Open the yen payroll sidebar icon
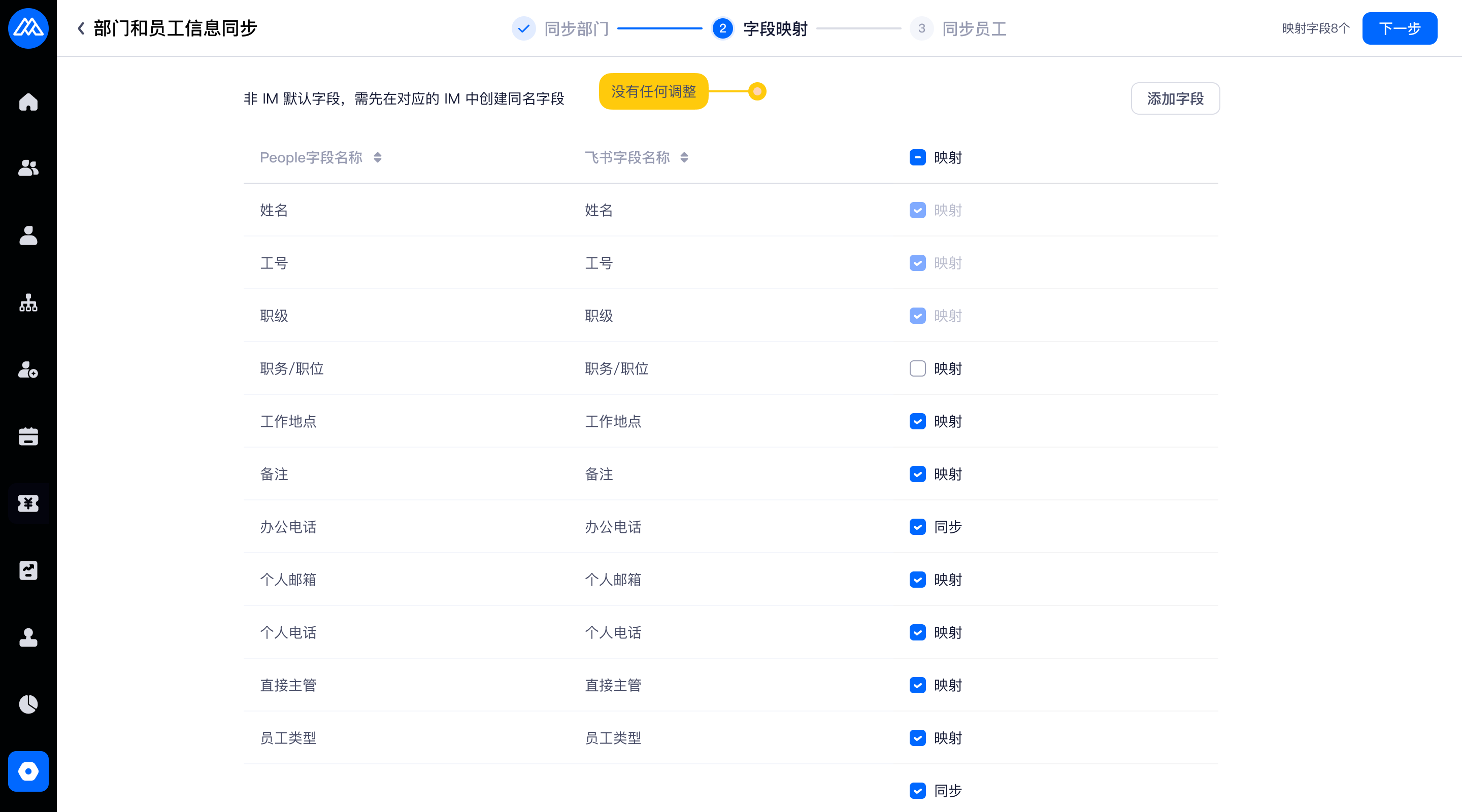1462x812 pixels. pos(28,503)
